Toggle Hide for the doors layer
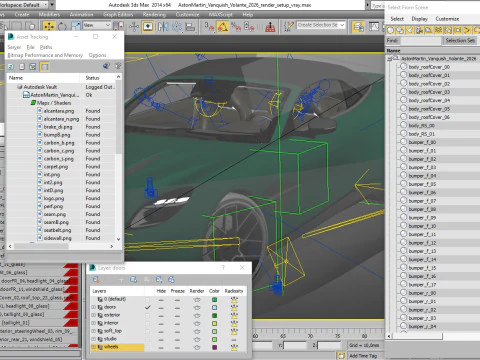This screenshot has width=480, height=360. (161, 307)
